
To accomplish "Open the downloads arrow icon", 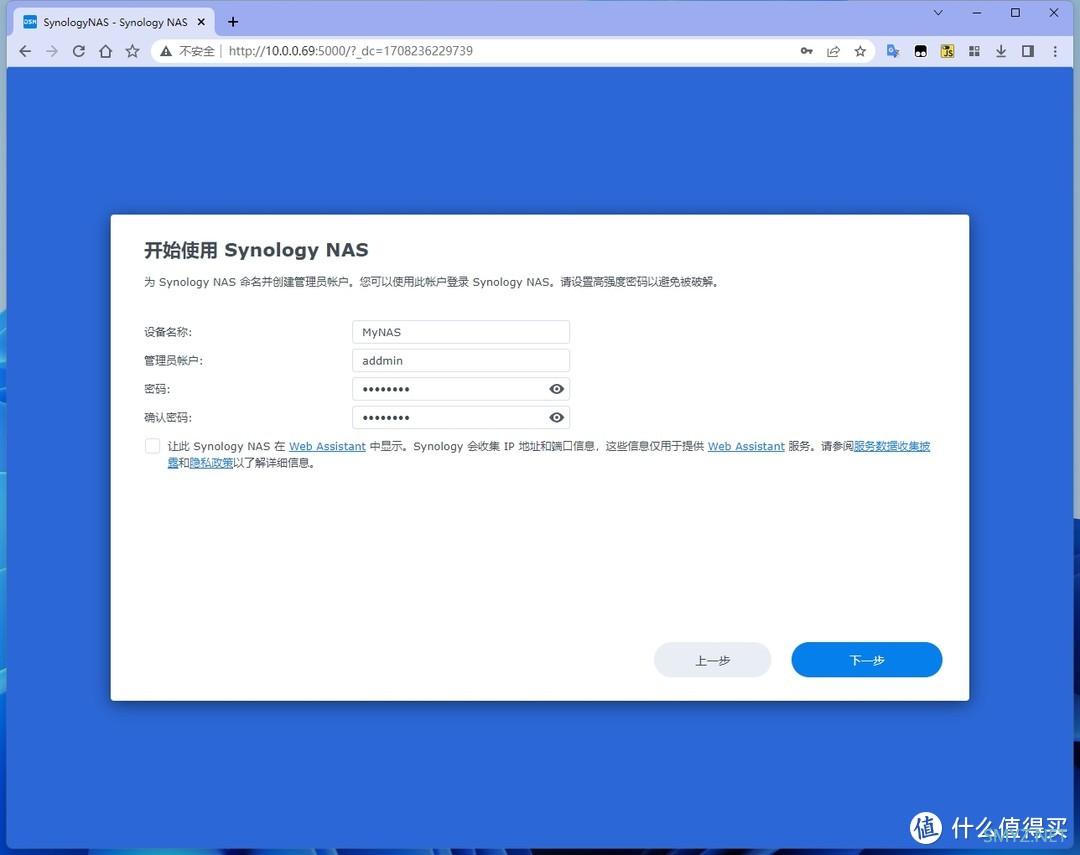I will pos(1001,51).
